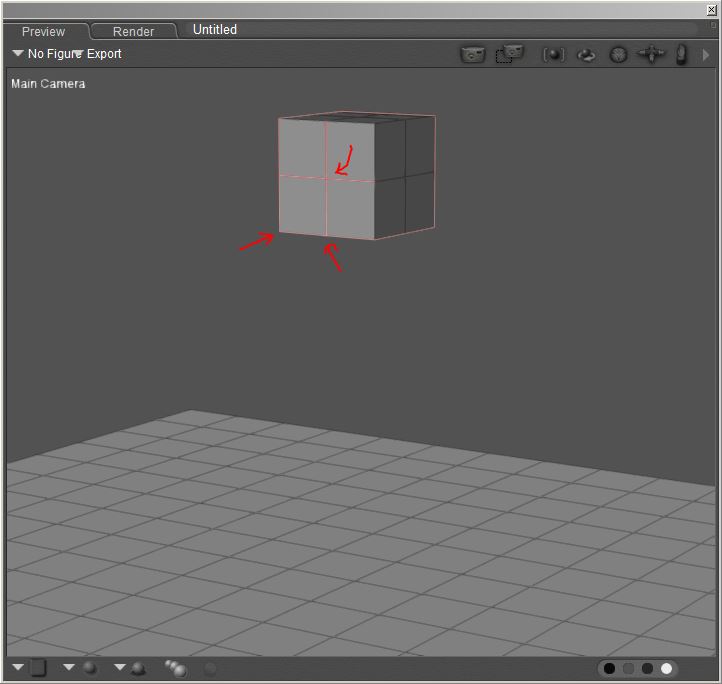Pick the black foreground color dot
Image resolution: width=722 pixels, height=684 pixels.
(609, 668)
